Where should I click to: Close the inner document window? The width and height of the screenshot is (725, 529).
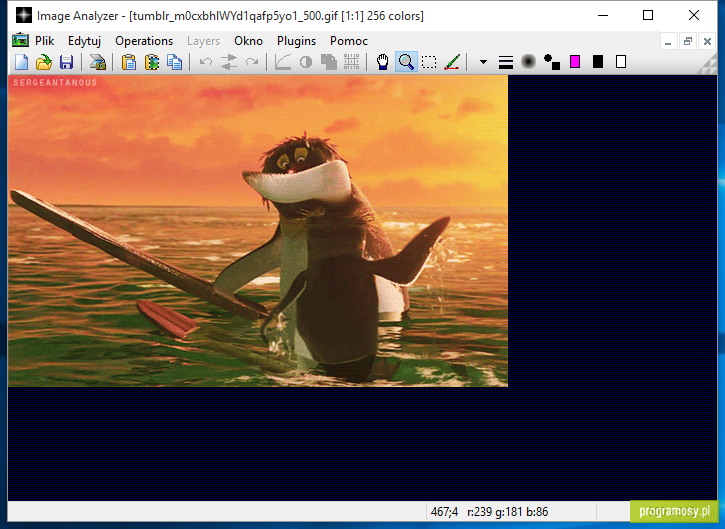(707, 42)
